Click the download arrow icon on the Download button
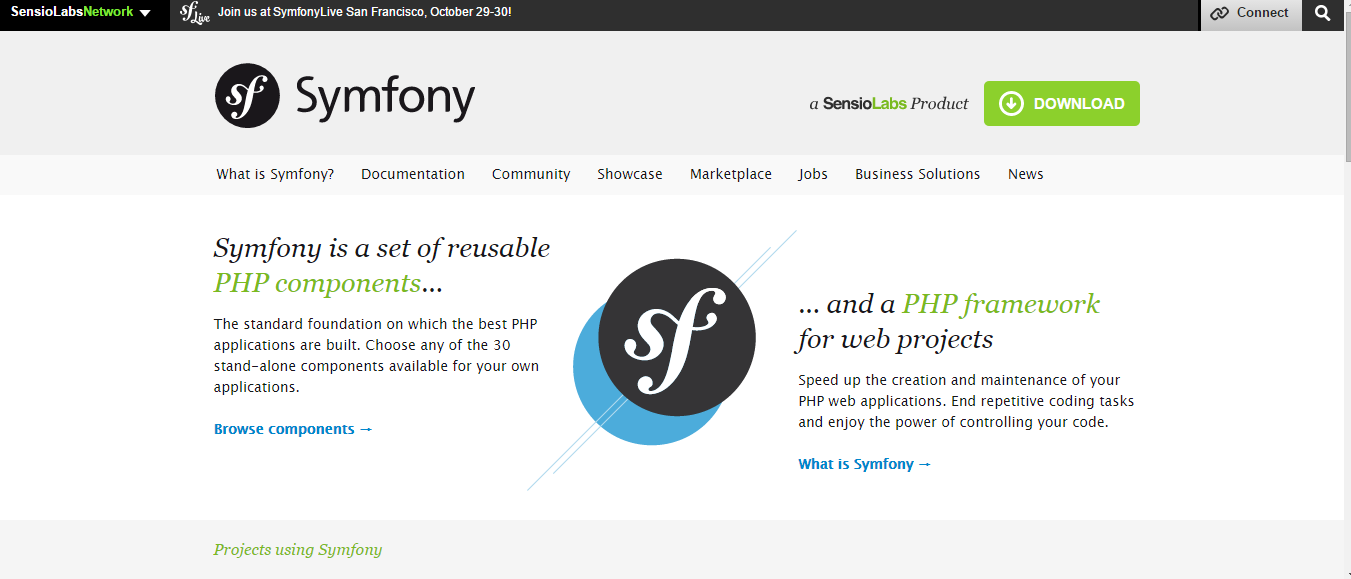Viewport: 1351px width, 579px height. (x=1011, y=102)
